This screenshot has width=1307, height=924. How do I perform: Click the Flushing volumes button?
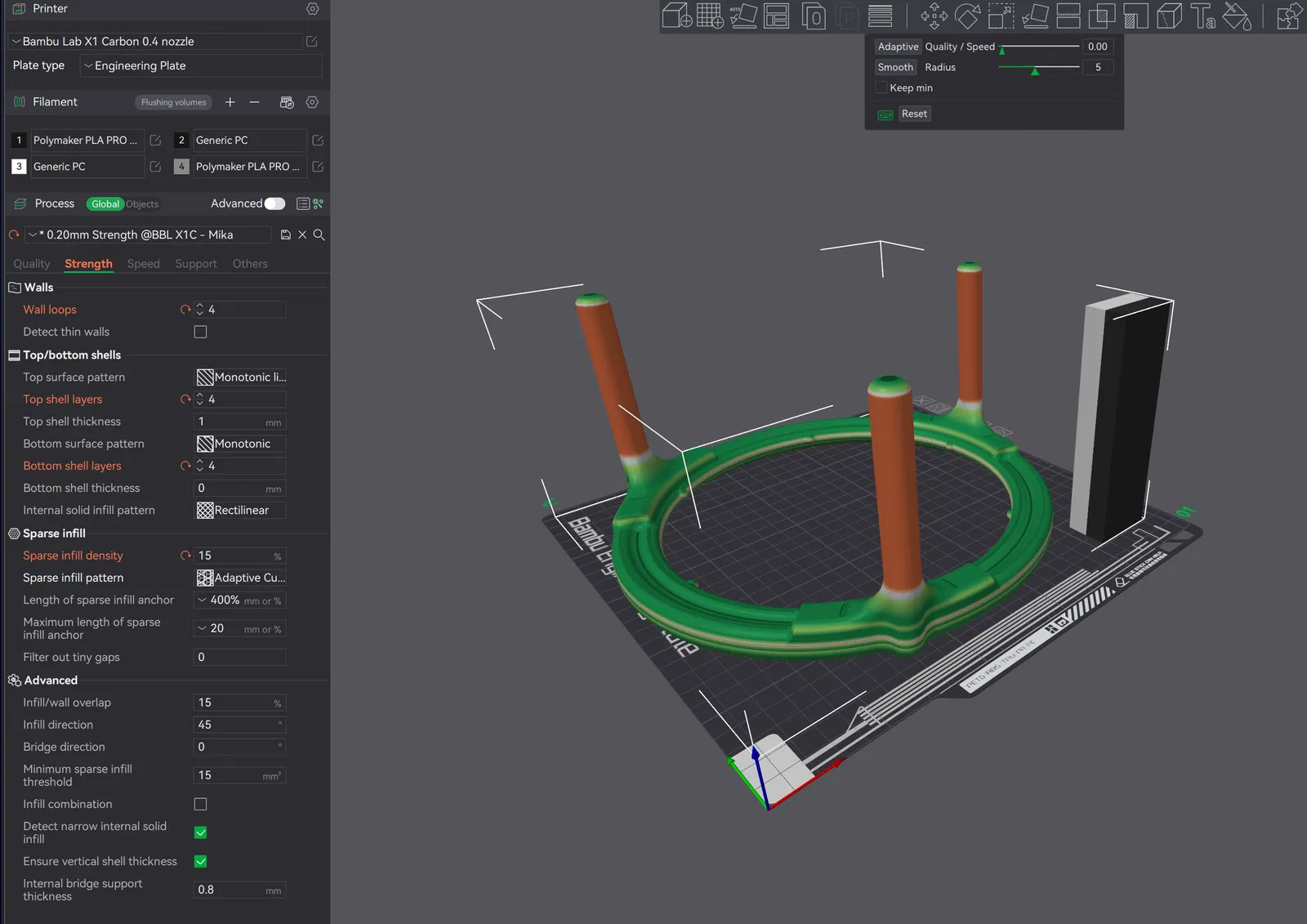pyautogui.click(x=173, y=102)
